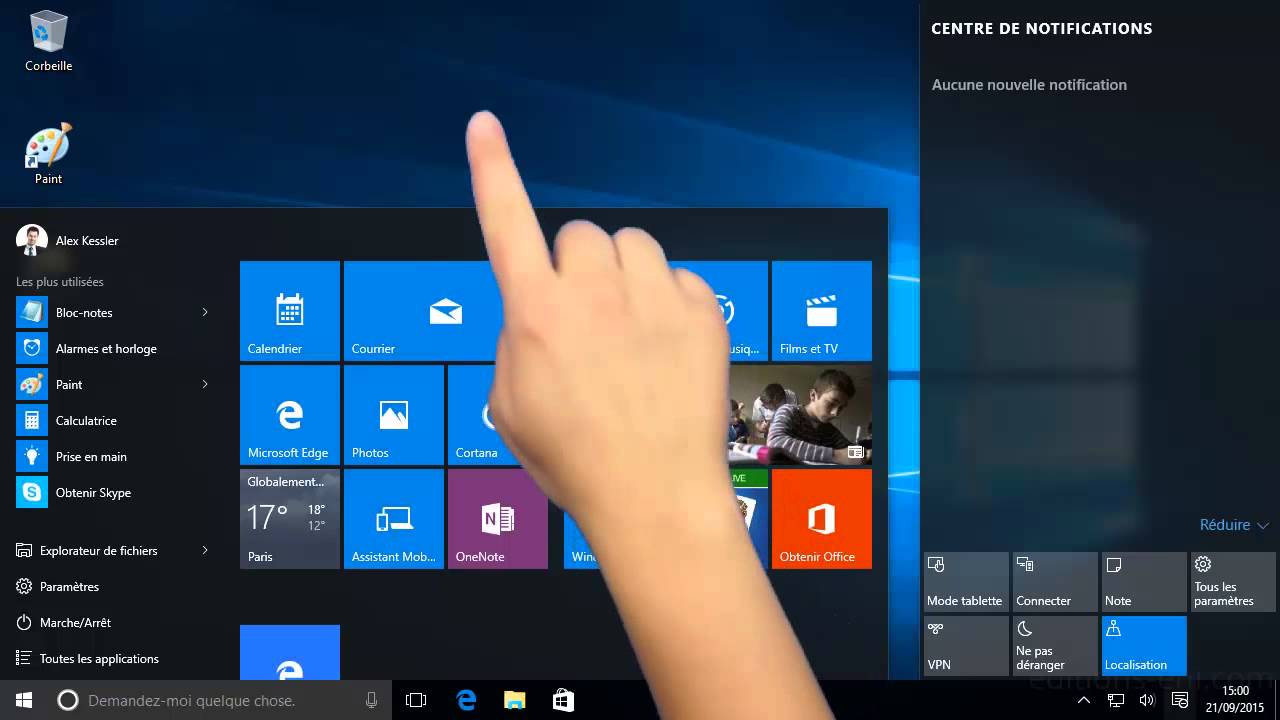
Task: Click the Alex Kessler user account
Action: (68, 240)
